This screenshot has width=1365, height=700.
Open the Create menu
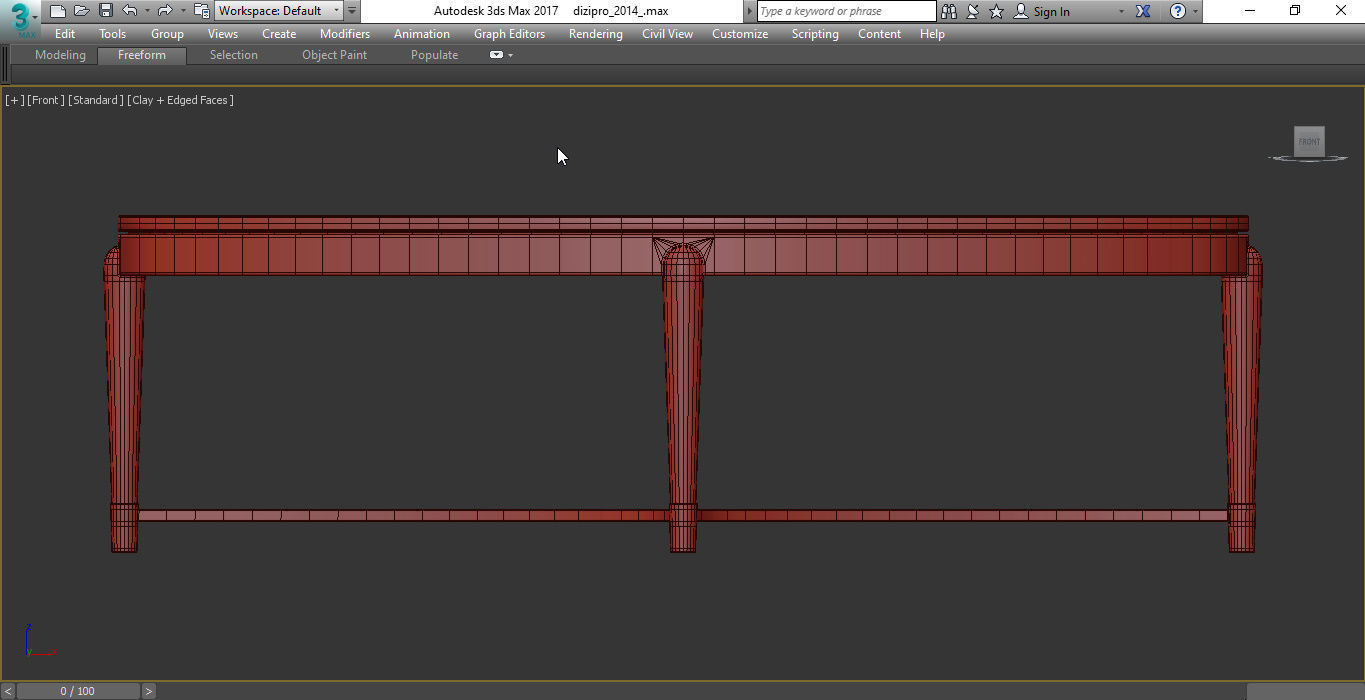point(279,34)
